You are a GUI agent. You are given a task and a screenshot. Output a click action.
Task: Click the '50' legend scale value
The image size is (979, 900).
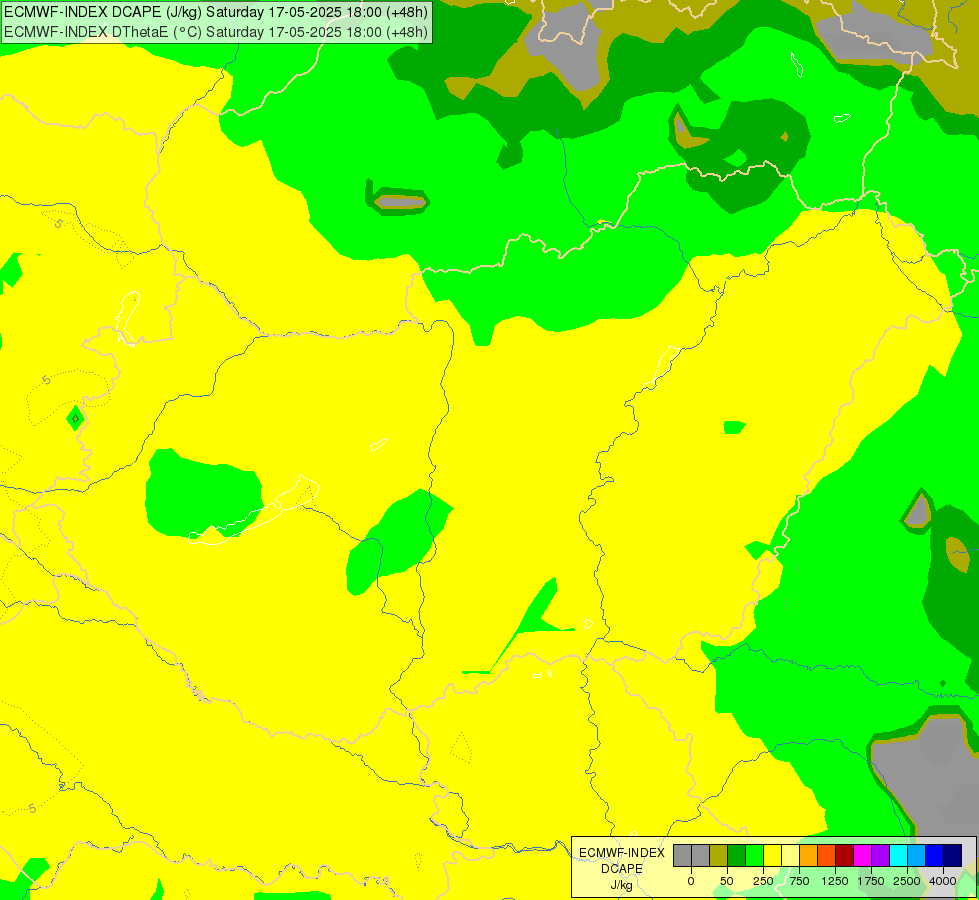pos(727,881)
